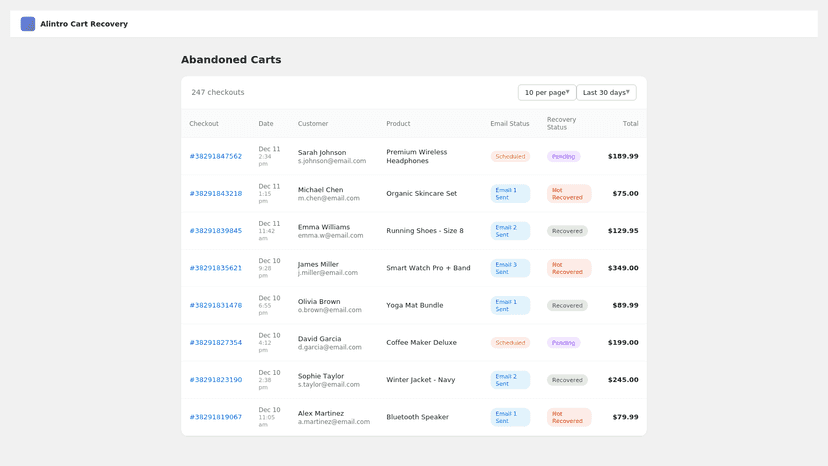Open checkout #38291831478
Viewport: 828px width, 466px height.
point(215,305)
